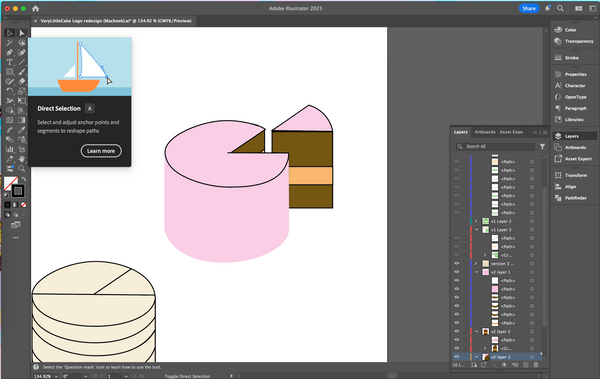600x379 pixels.
Task: Collapse the v2 layer 1 layer
Action: pyautogui.click(x=476, y=272)
